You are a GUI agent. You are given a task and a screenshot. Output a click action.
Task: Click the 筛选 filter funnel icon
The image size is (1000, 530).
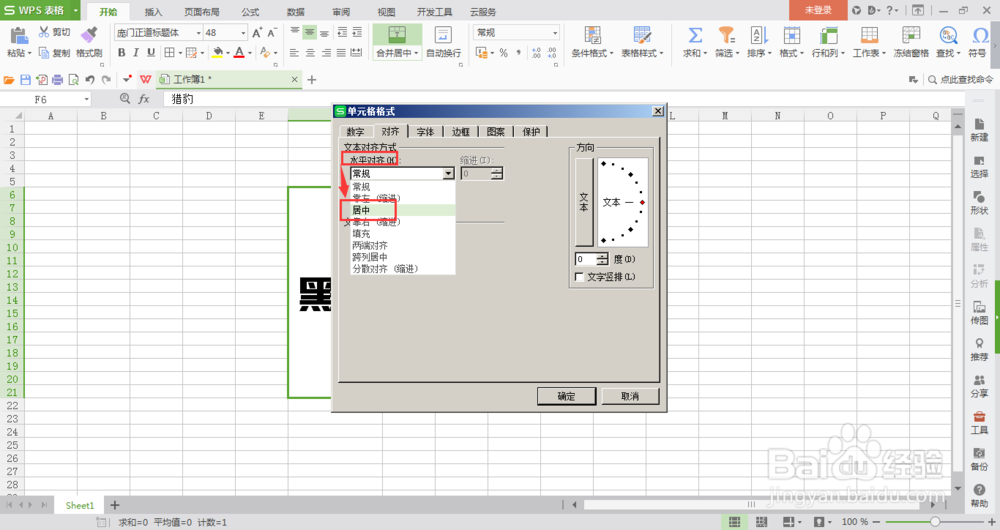(x=726, y=36)
